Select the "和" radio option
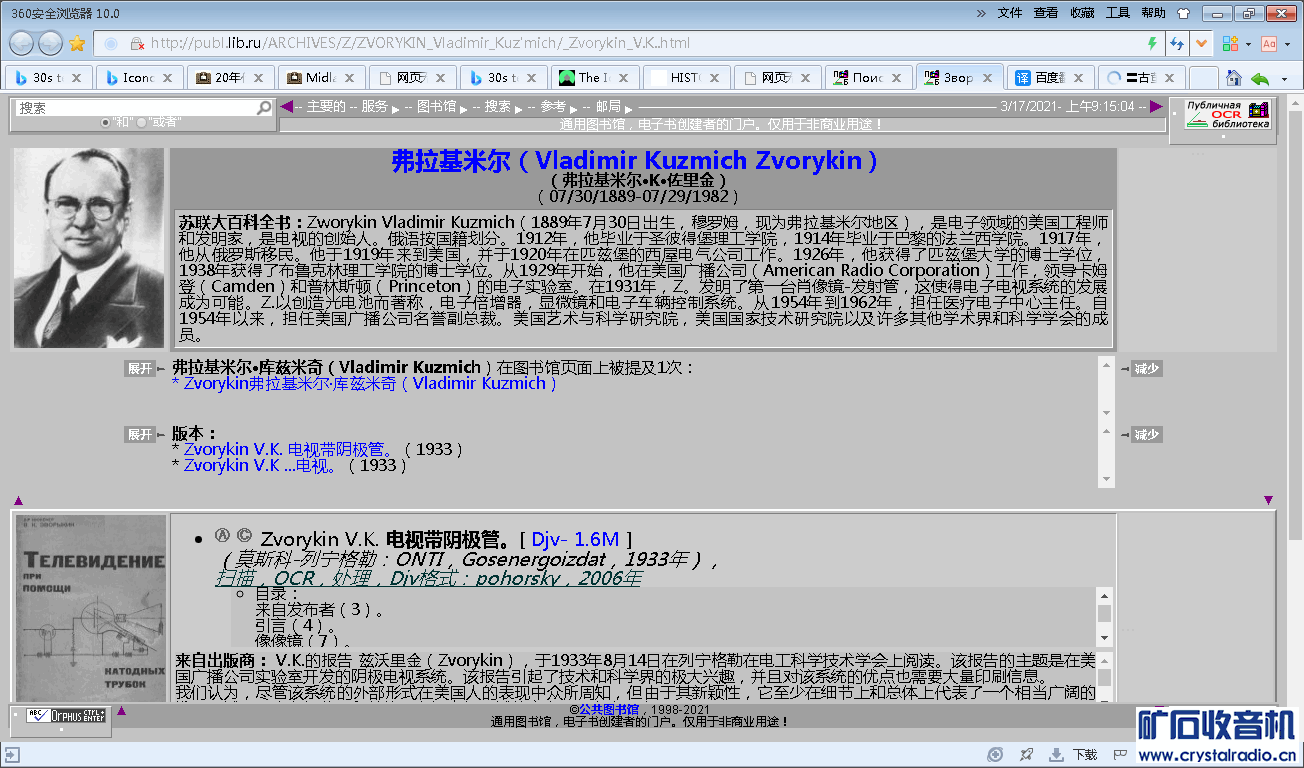1304x768 pixels. click(x=106, y=122)
